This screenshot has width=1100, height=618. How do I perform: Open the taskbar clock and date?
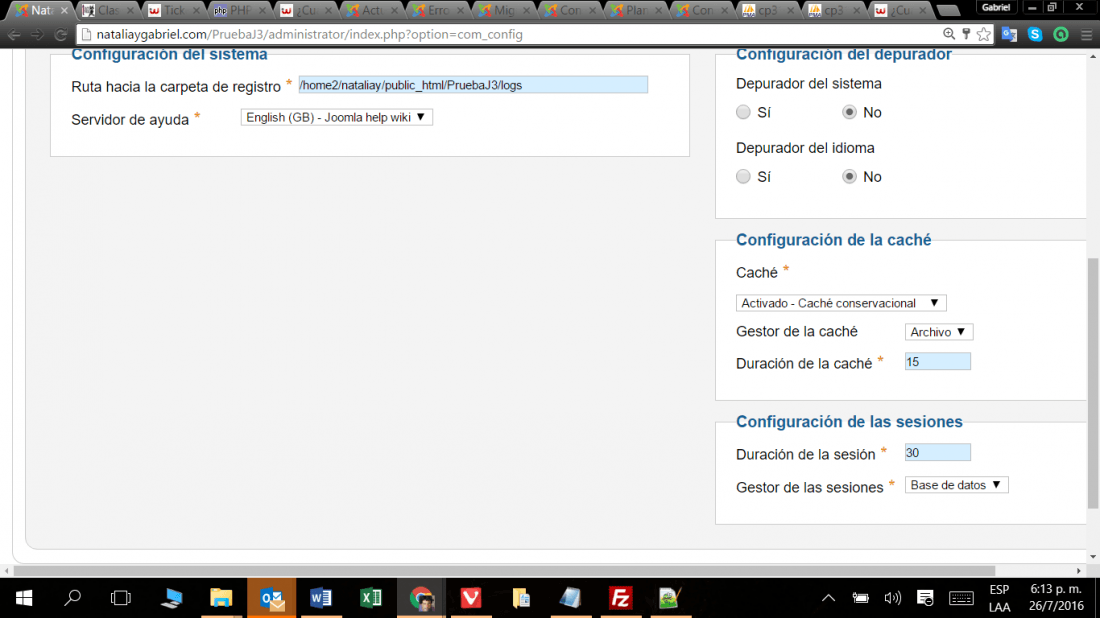tap(1056, 598)
